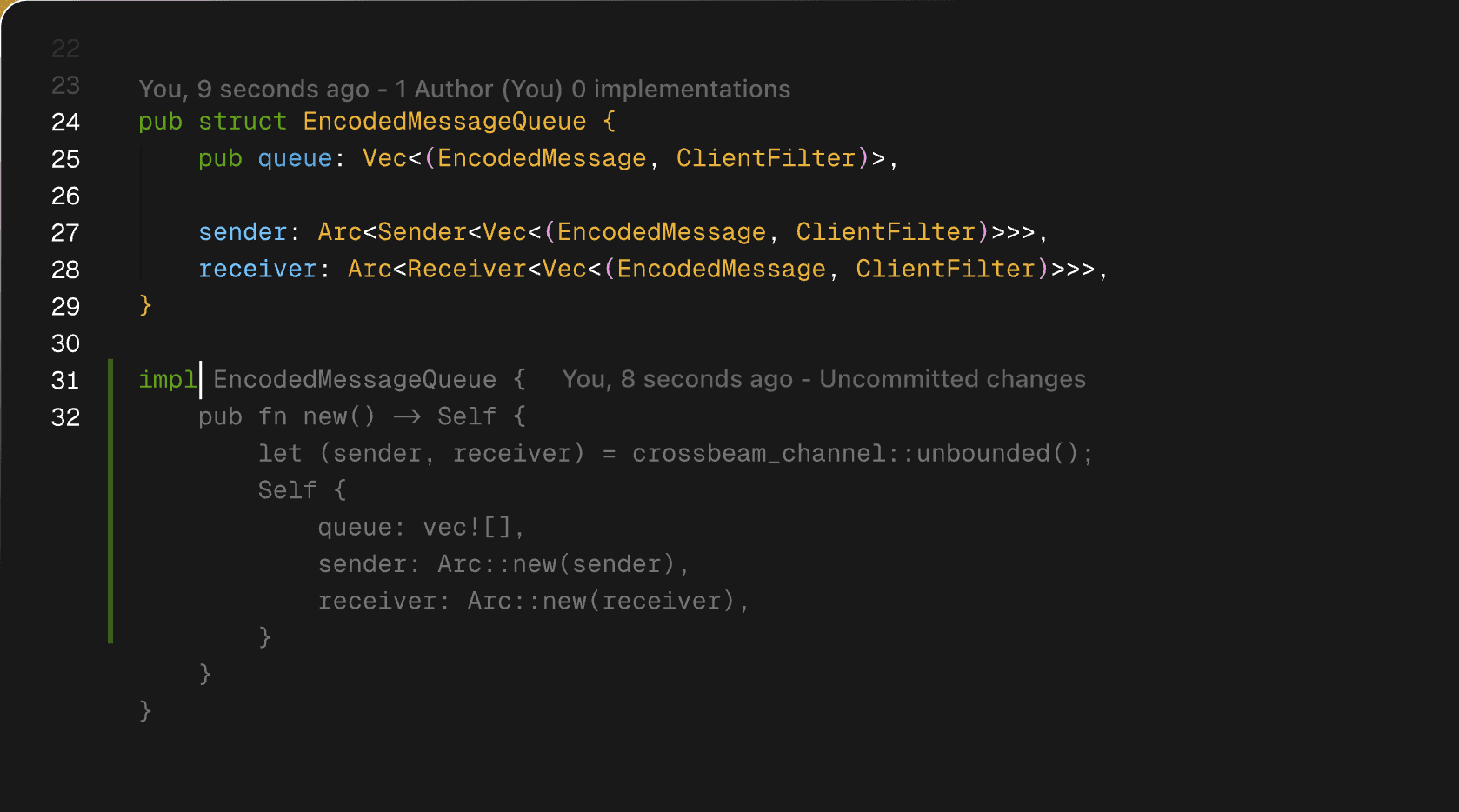
Task: Click 'ClientFilter' on the receiver line
Action: click(945, 269)
